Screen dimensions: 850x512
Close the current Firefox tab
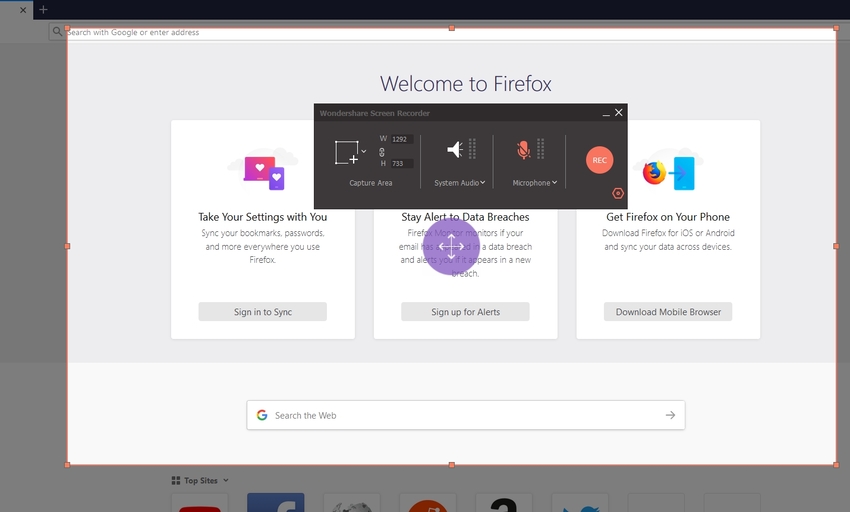[23, 10]
